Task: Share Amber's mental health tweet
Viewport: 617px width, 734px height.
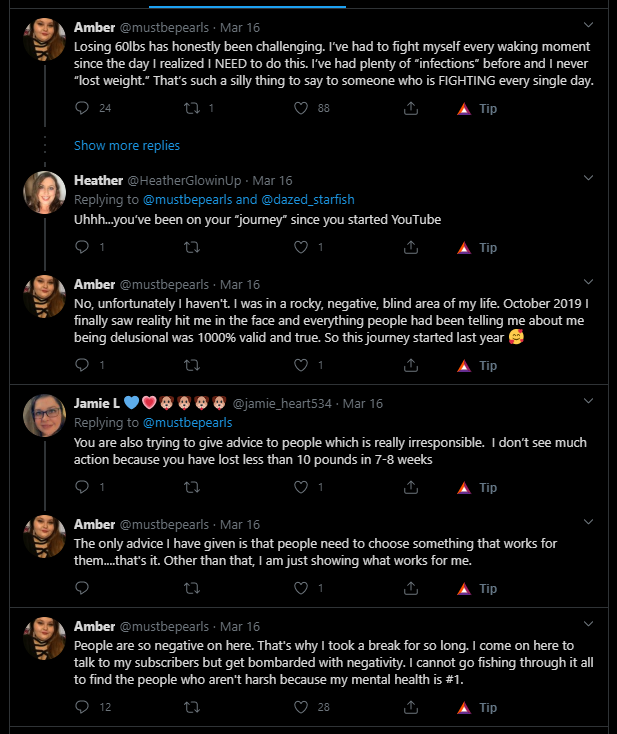Action: point(411,707)
